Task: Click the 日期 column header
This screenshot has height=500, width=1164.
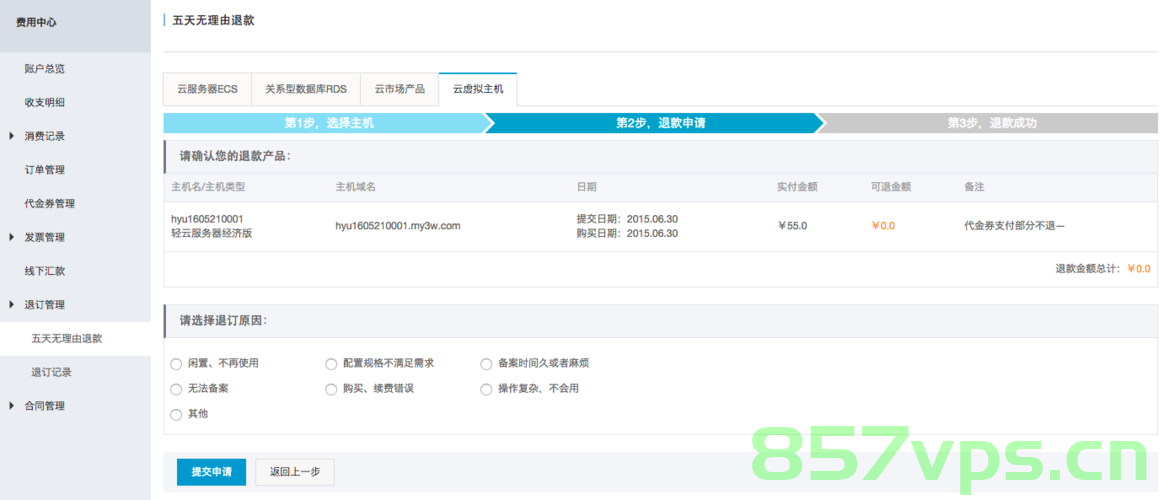Action: pos(586,187)
